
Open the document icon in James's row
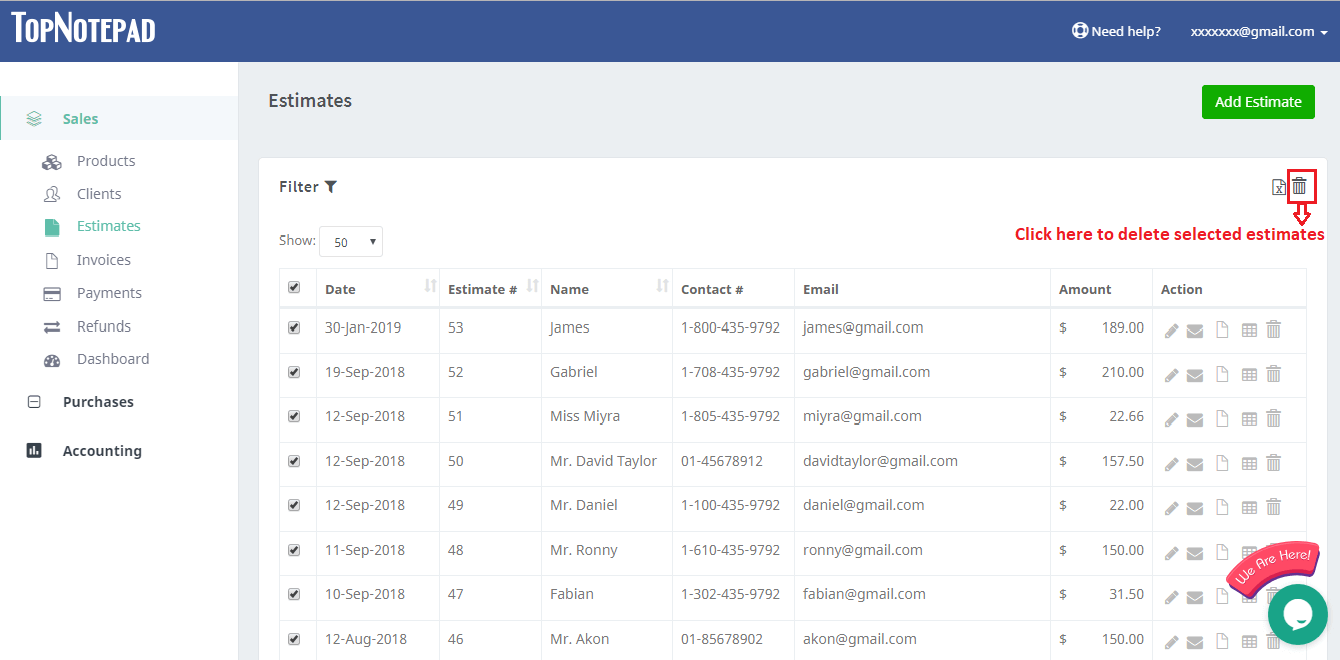point(1222,329)
